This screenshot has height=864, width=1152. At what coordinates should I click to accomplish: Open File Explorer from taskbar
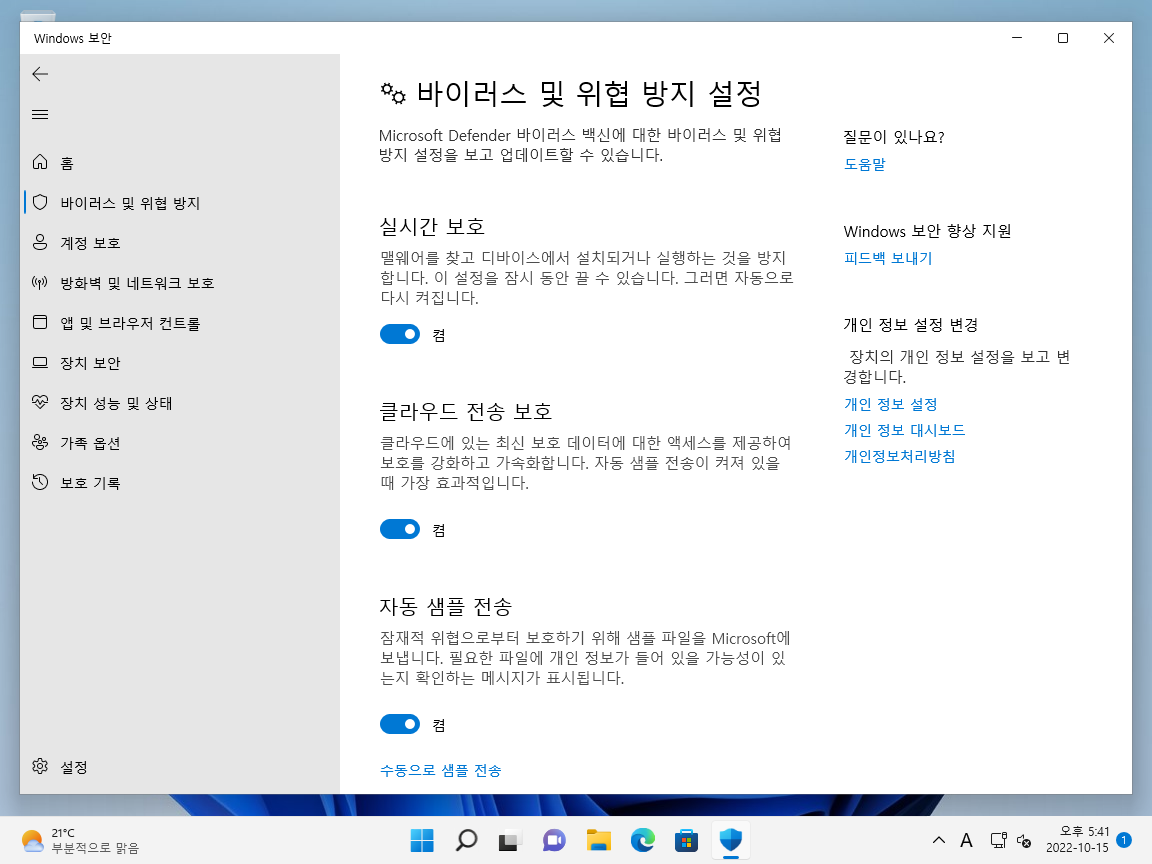coord(598,840)
